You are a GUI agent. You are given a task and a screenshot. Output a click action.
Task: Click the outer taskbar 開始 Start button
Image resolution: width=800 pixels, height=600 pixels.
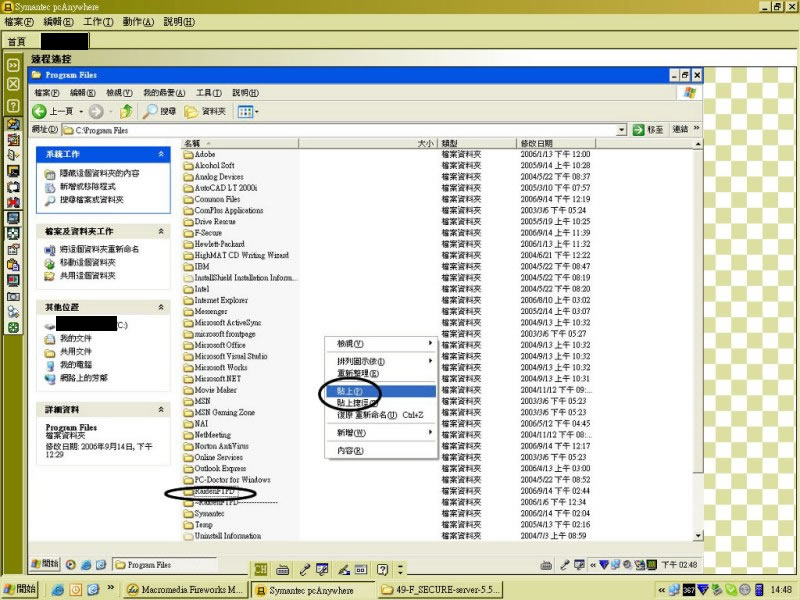point(20,589)
